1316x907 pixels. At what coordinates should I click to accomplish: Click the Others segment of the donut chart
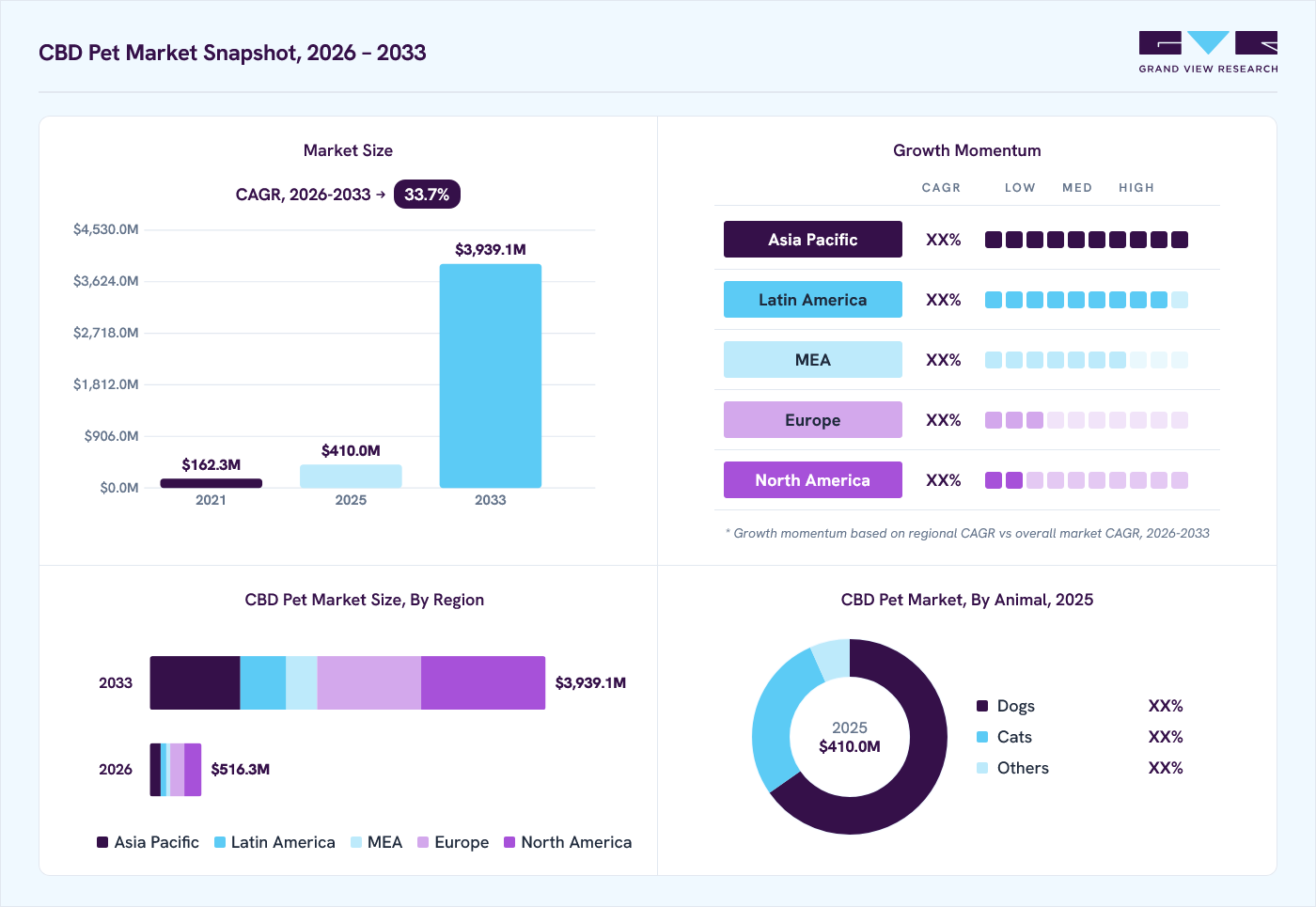(834, 659)
